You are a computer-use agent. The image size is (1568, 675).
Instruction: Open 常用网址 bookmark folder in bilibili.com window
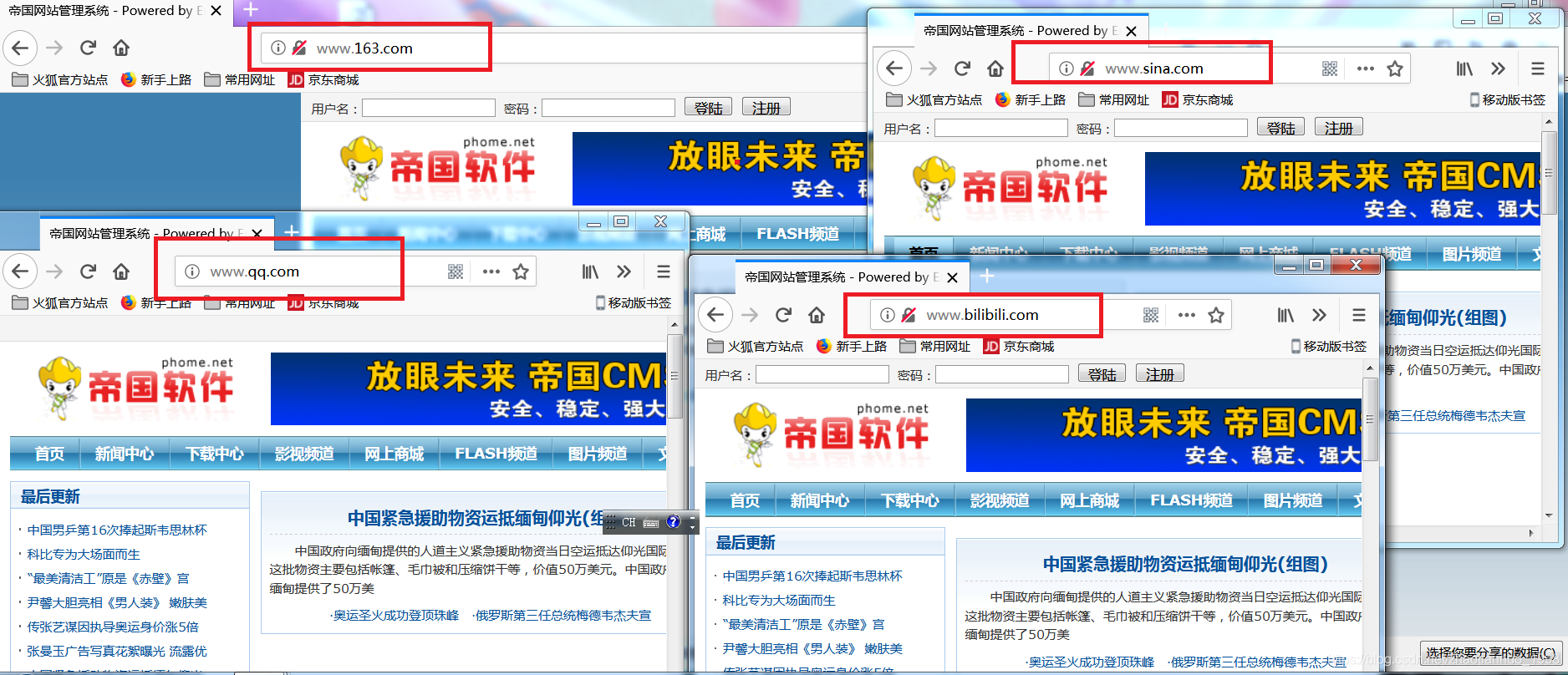tap(935, 347)
